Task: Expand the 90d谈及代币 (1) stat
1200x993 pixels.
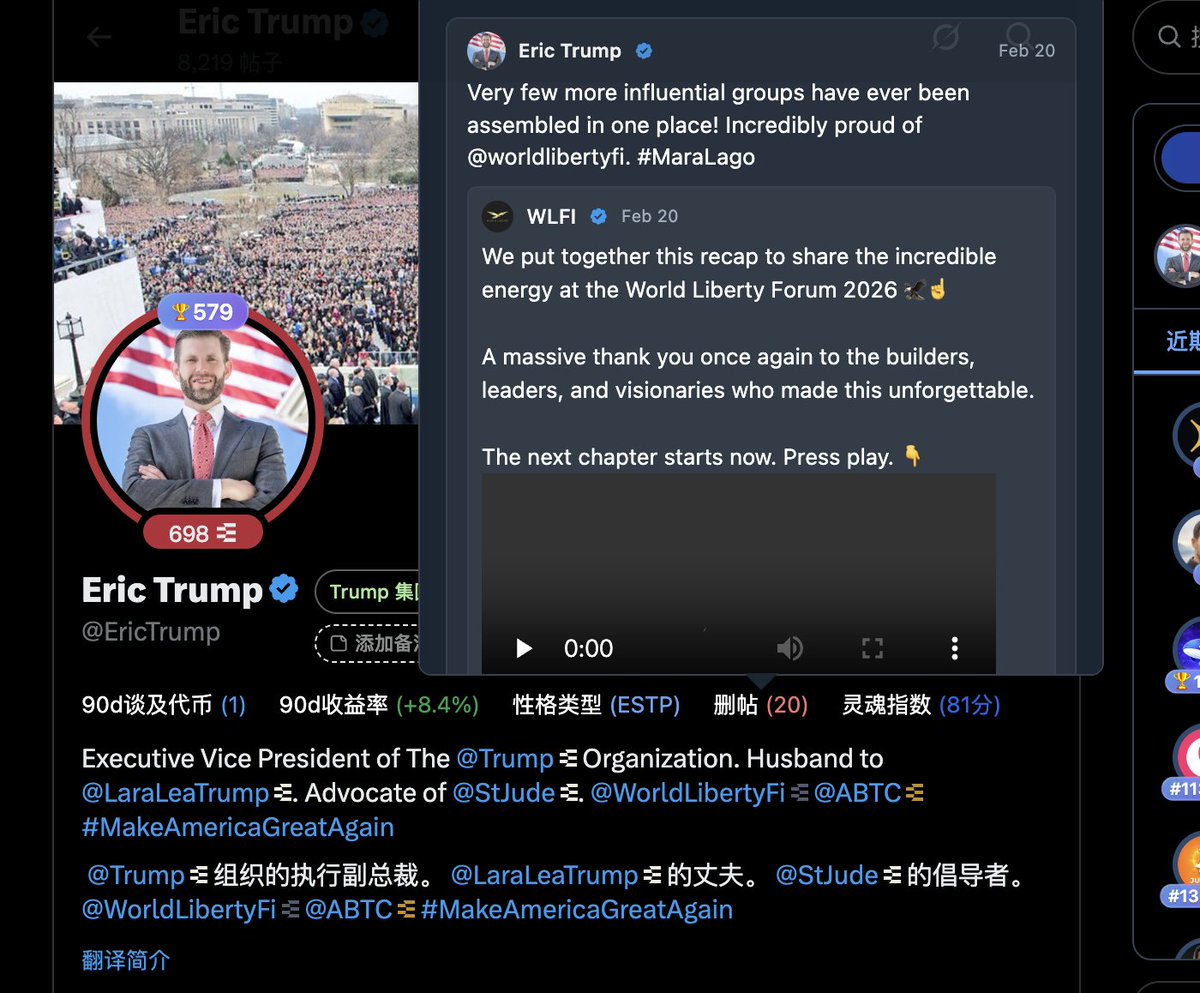Action: pyautogui.click(x=164, y=705)
